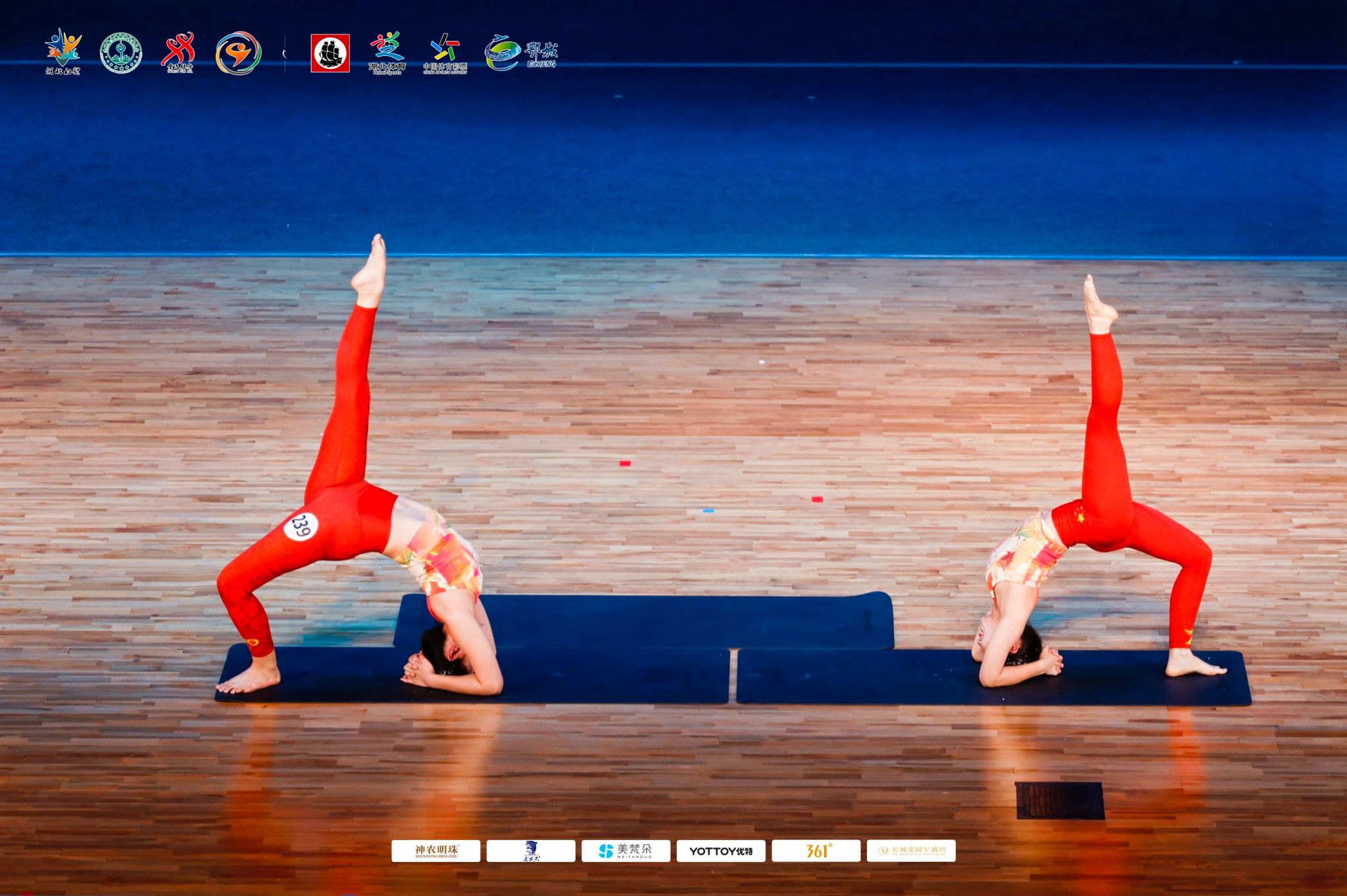Image resolution: width=1347 pixels, height=896 pixels.
Task: Click the YOTTOY sponsor banner
Action: (721, 851)
